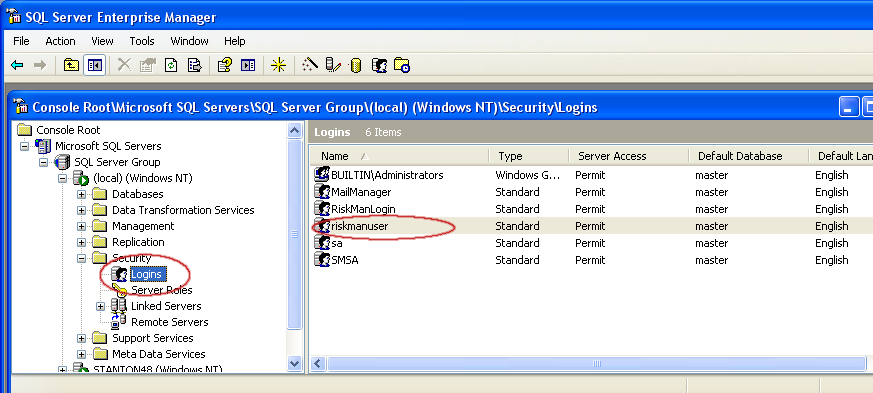Open Help with the question mark icon

point(224,65)
